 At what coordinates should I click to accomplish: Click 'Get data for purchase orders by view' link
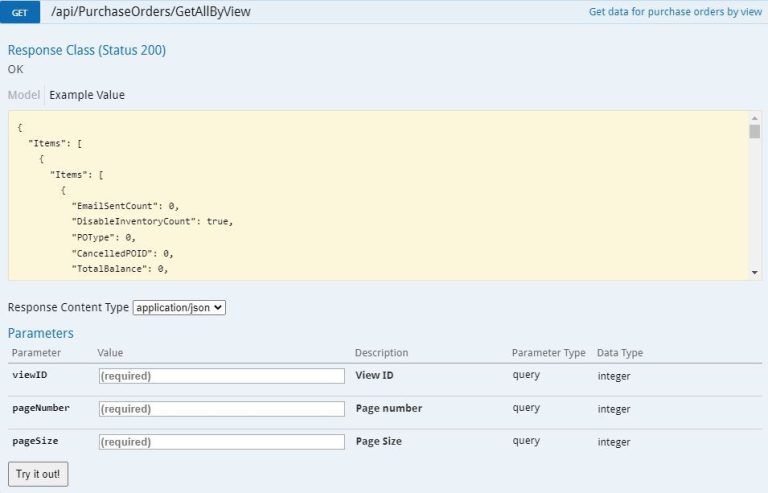pyautogui.click(x=675, y=12)
